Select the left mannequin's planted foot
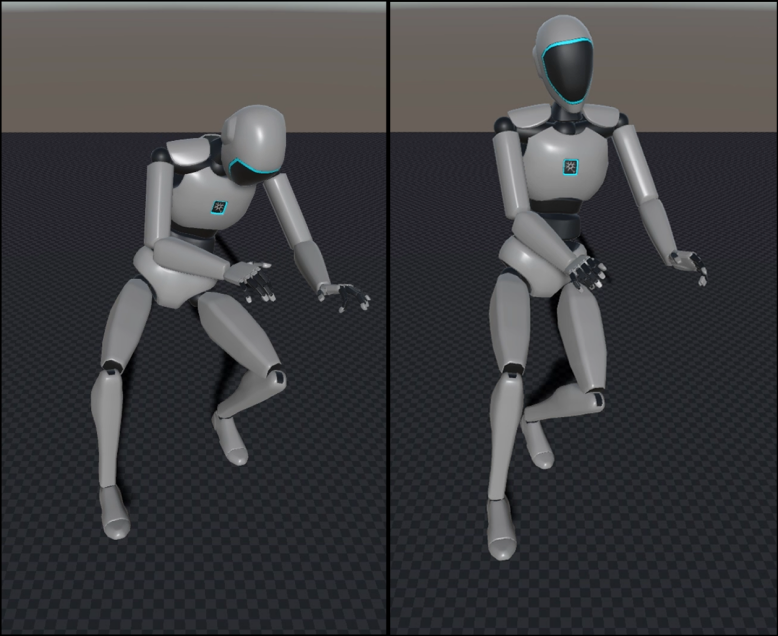The width and height of the screenshot is (778, 636). (x=115, y=513)
